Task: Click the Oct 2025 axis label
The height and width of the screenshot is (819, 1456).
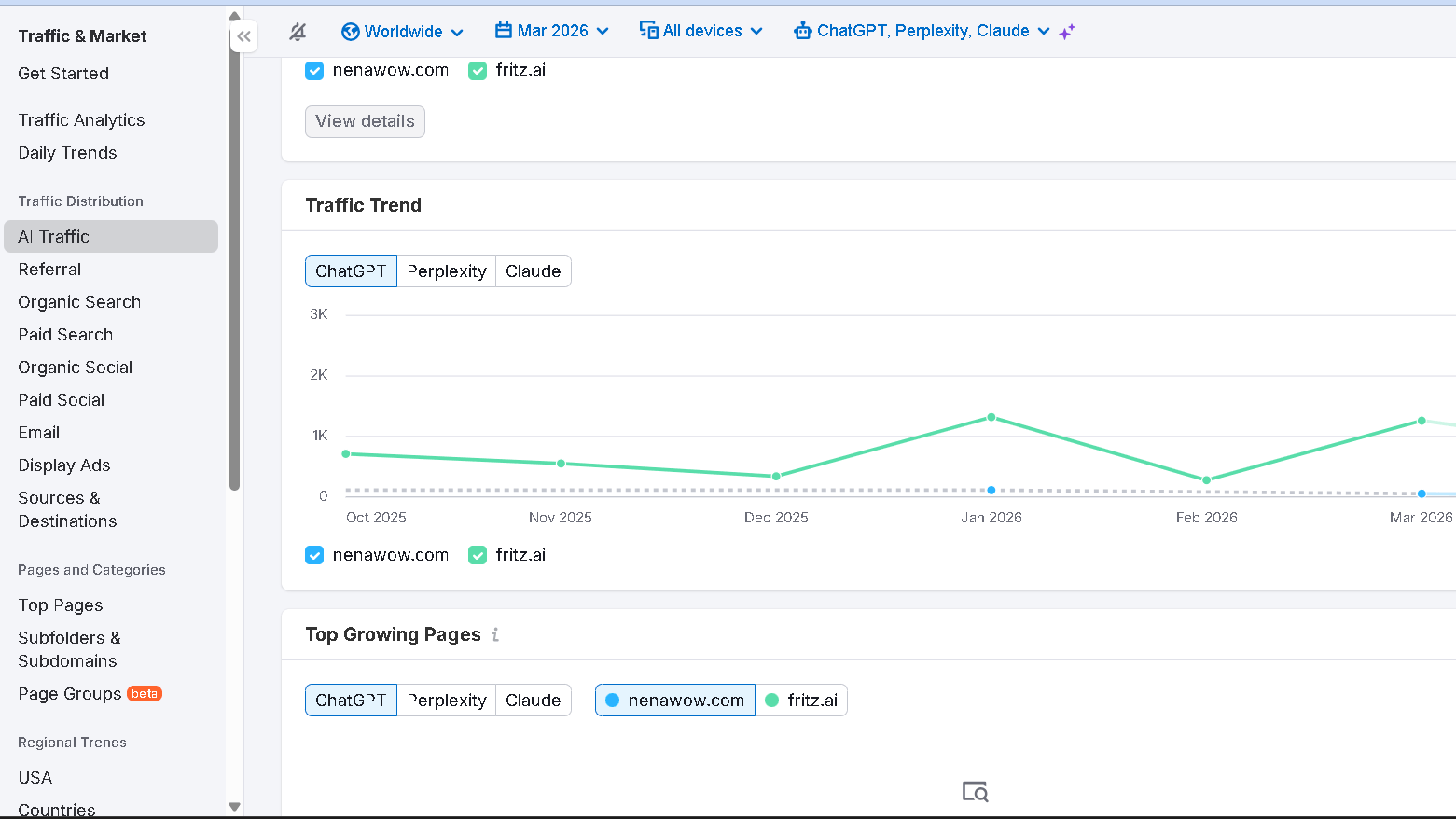Action: [376, 518]
